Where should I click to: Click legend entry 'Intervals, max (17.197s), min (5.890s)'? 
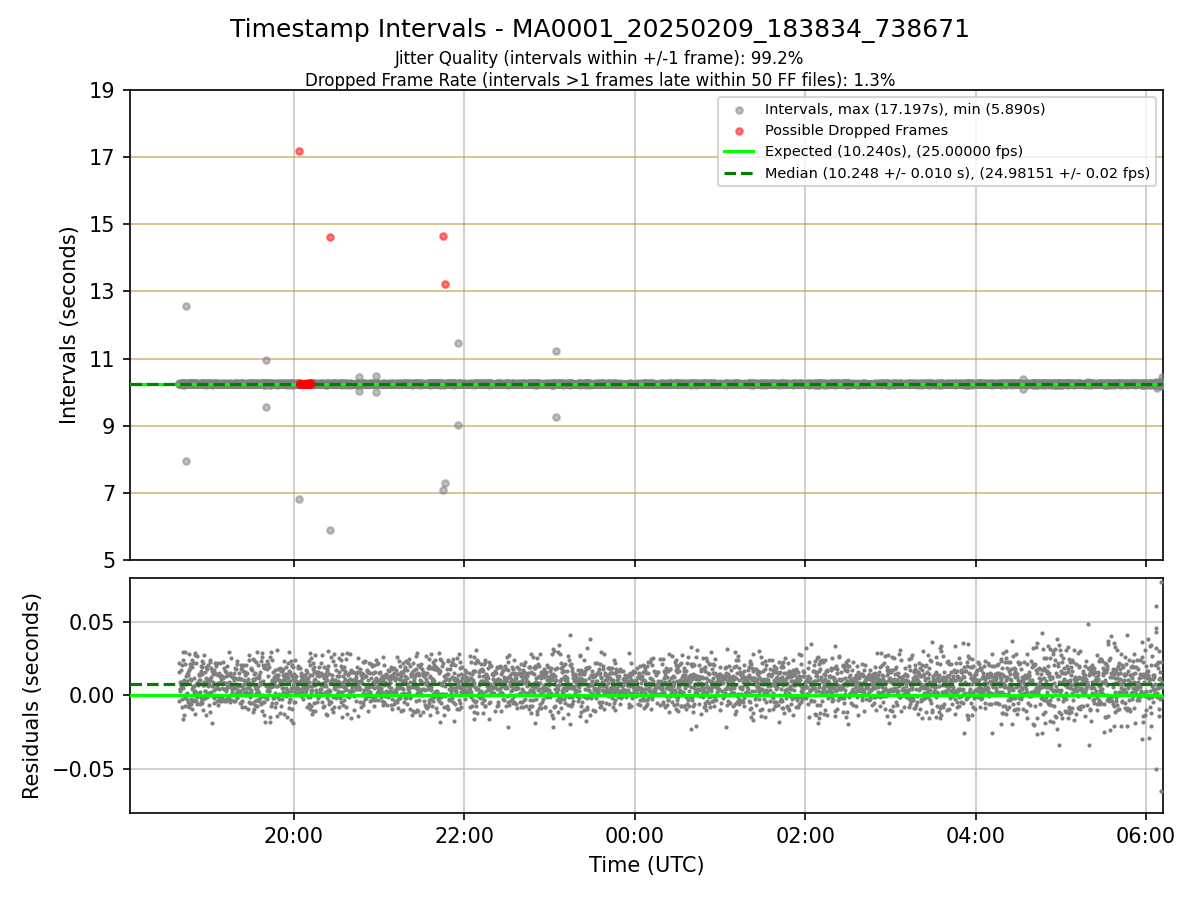905,109
